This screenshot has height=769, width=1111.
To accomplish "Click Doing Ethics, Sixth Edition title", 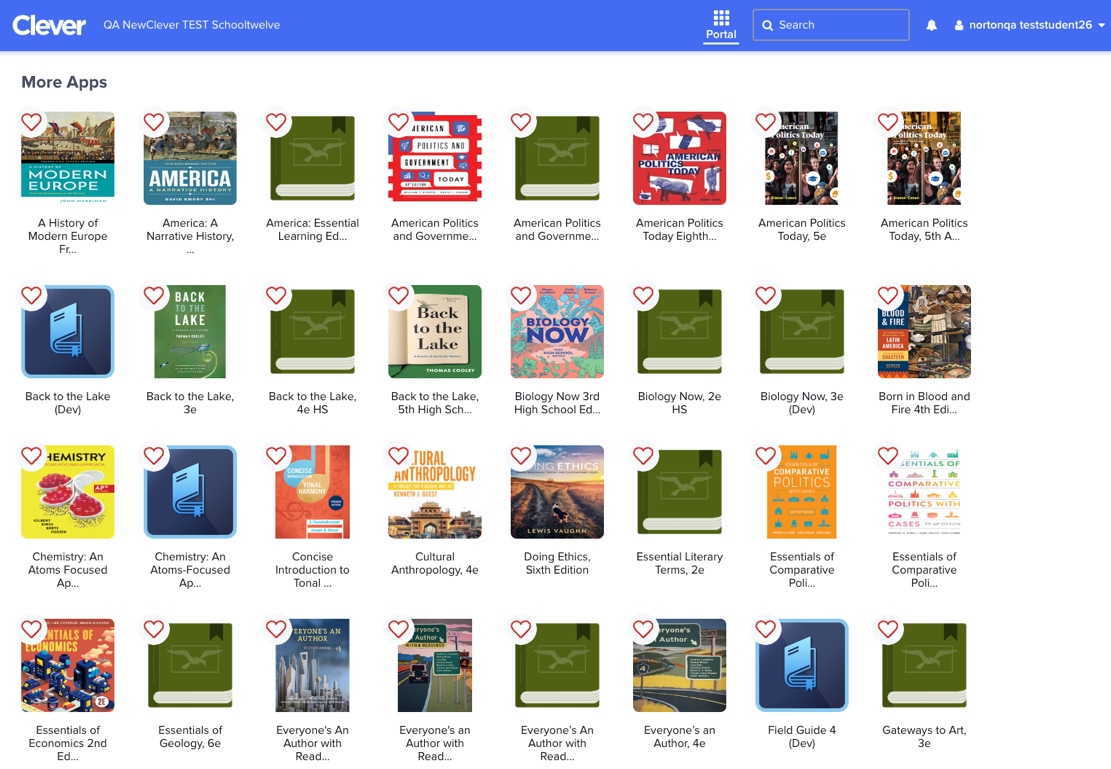I will pyautogui.click(x=557, y=563).
